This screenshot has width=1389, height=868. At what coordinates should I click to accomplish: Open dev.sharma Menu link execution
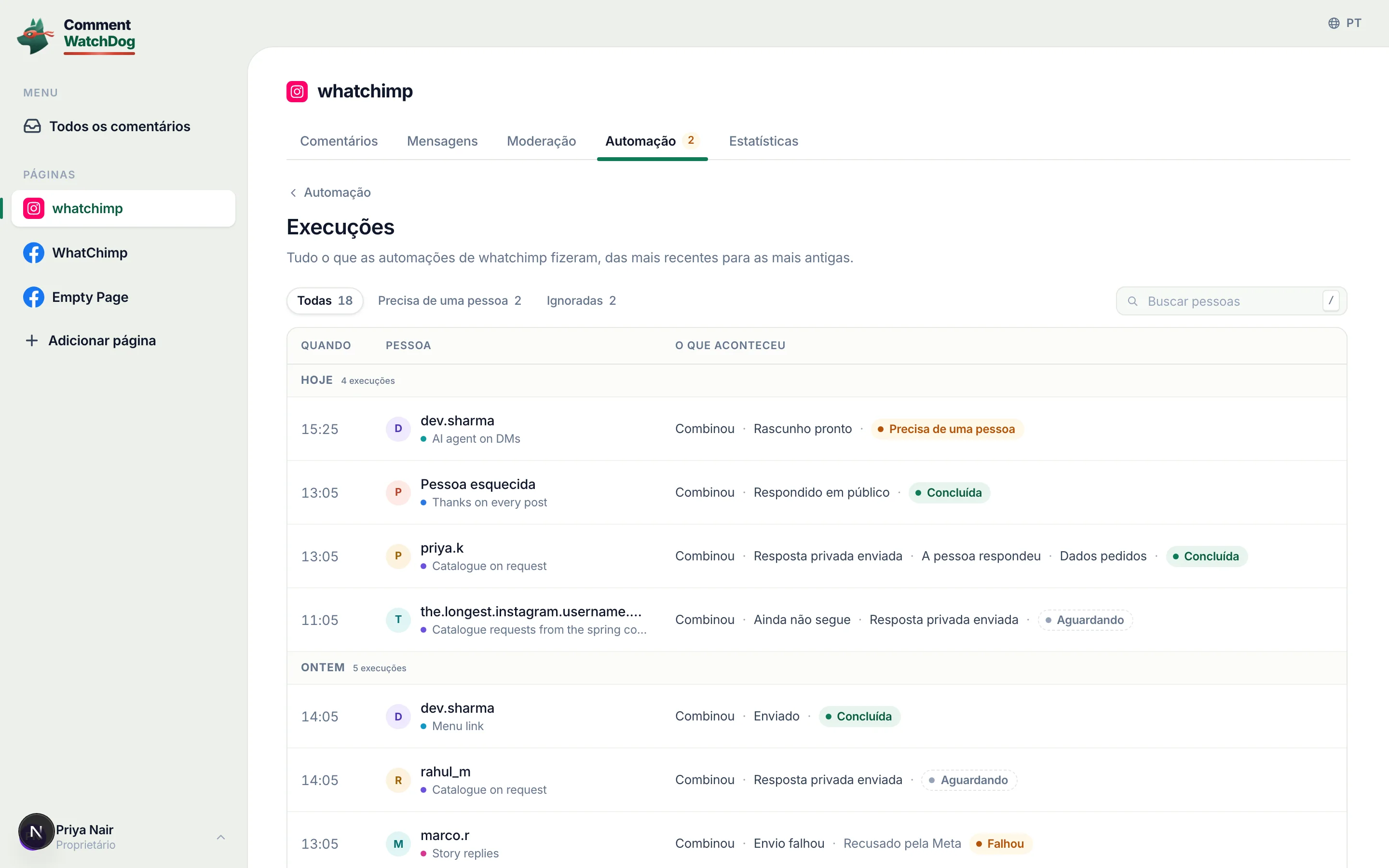817,717
